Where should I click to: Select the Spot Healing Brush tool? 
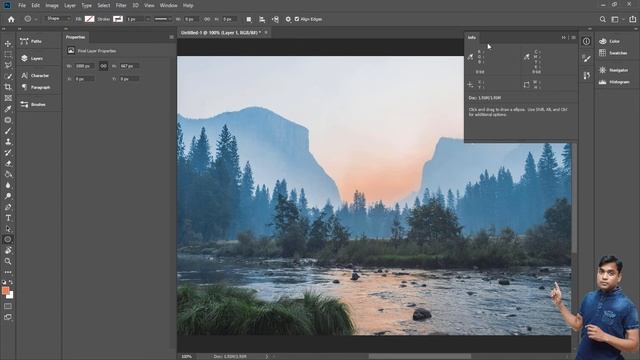pos(8,120)
